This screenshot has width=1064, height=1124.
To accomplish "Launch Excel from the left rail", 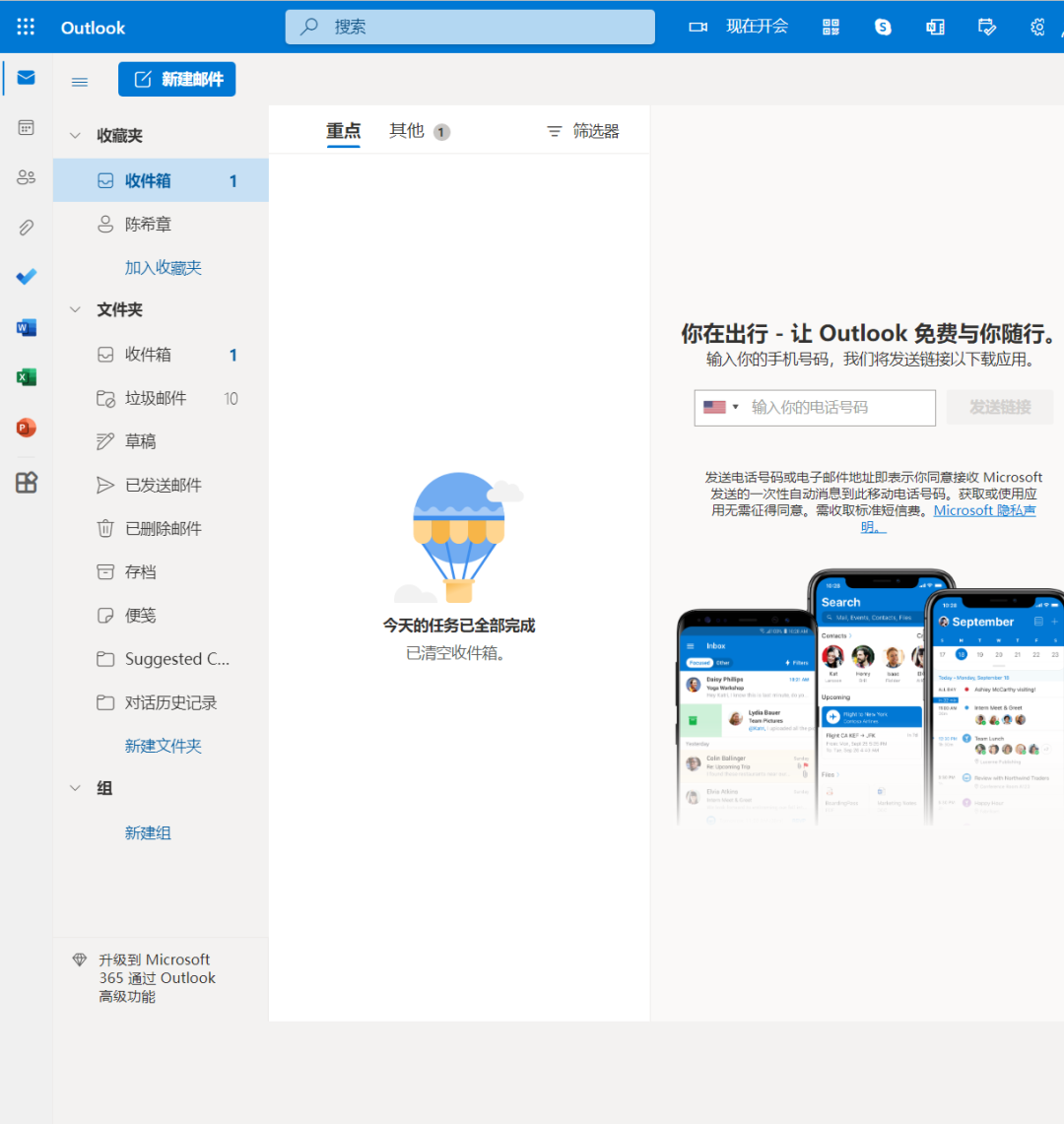I will click(x=27, y=377).
